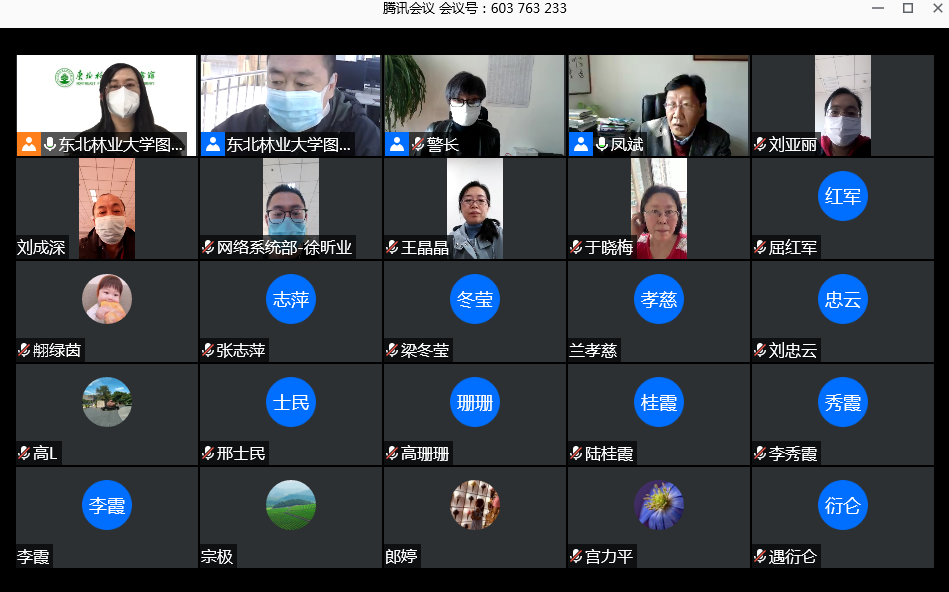This screenshot has width=949, height=592.
Task: Select the blue 红军 avatar circle
Action: click(842, 196)
